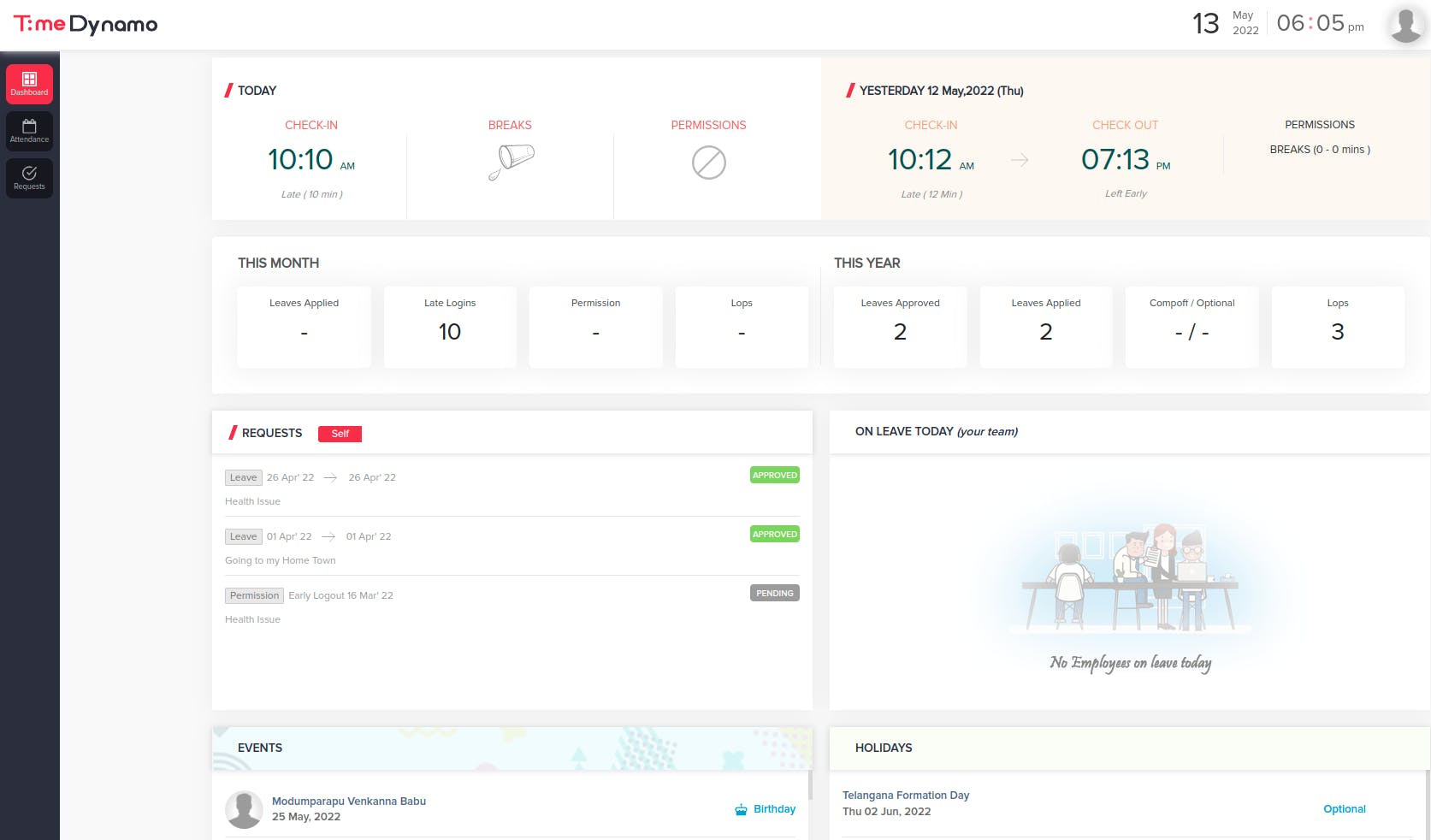Click the APPROVED badge on Health Issue leave
This screenshot has height=840, width=1431.
pos(774,475)
